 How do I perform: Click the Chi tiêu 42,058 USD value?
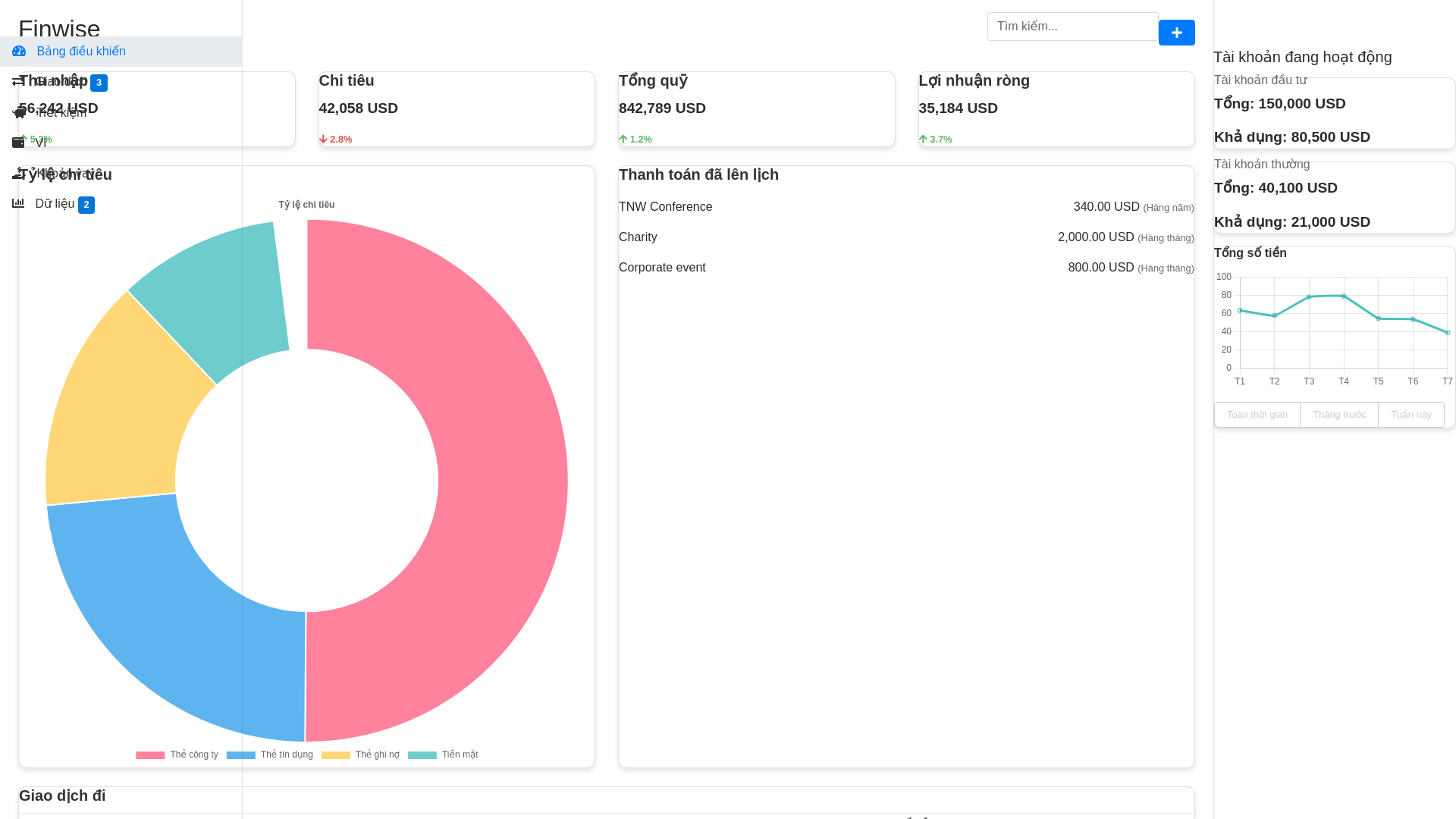359,108
